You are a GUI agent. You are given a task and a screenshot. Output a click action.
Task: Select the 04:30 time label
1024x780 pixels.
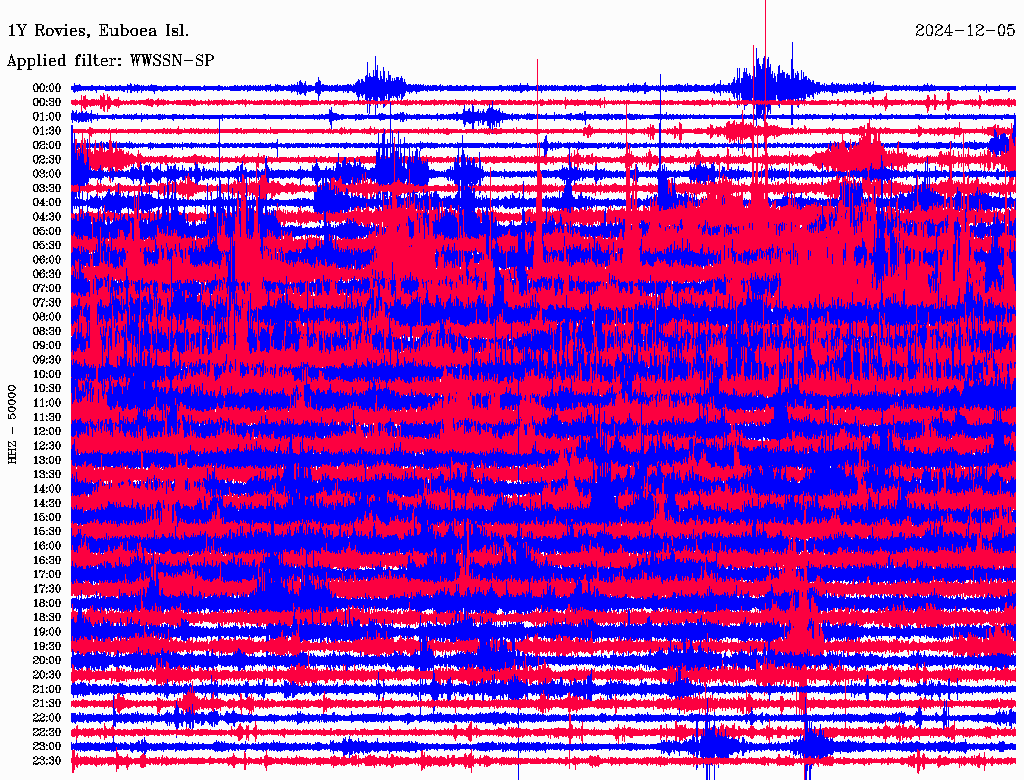[x=47, y=216]
